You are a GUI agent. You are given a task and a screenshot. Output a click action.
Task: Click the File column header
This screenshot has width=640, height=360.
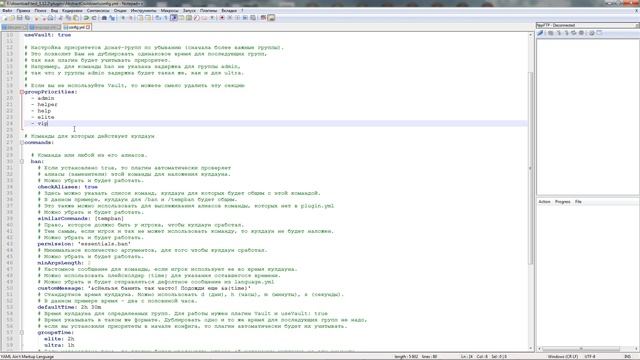(578, 202)
